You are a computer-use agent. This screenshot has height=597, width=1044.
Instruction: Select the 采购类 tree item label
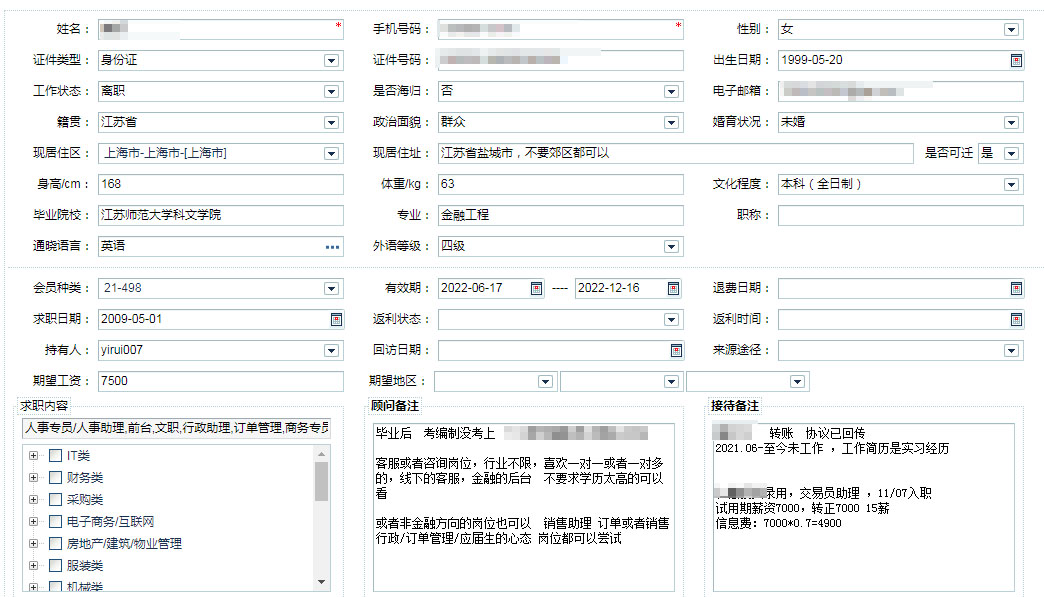(85, 500)
